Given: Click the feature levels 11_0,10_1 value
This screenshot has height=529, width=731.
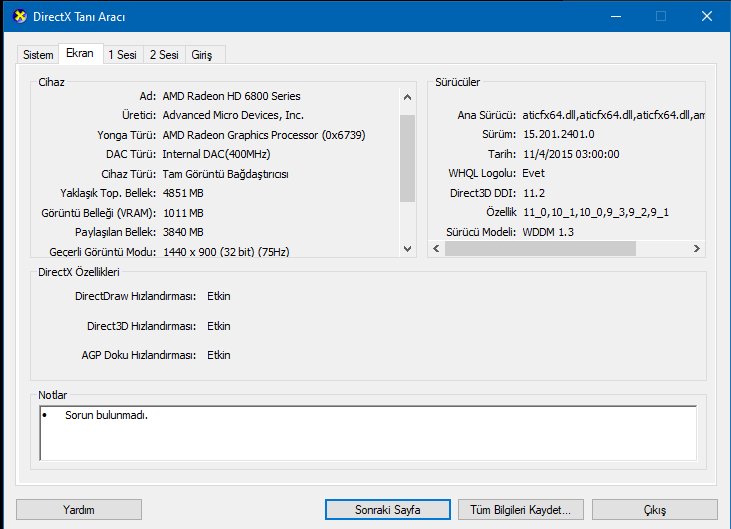Looking at the screenshot, I should [x=596, y=213].
